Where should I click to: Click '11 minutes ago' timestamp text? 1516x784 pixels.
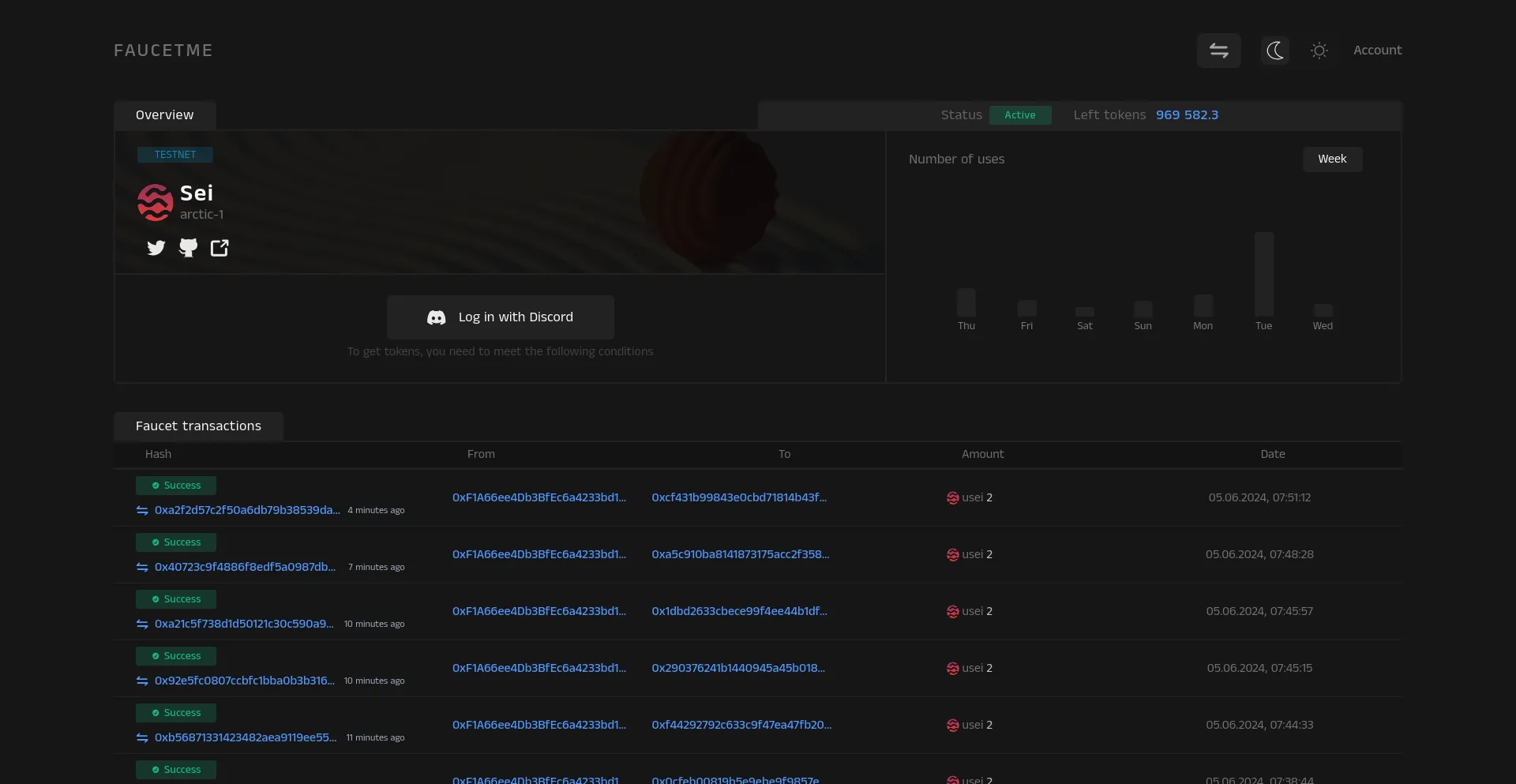375,737
